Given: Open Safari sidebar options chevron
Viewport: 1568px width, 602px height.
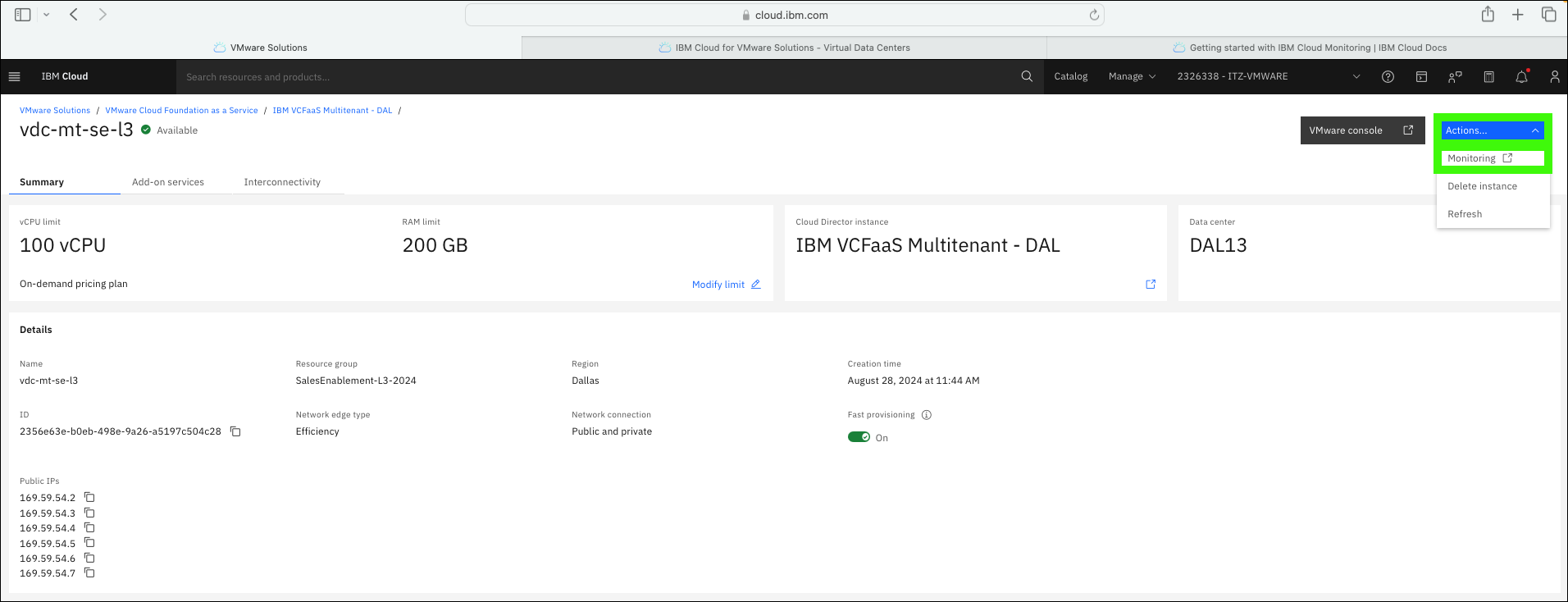Looking at the screenshot, I should pyautogui.click(x=47, y=15).
